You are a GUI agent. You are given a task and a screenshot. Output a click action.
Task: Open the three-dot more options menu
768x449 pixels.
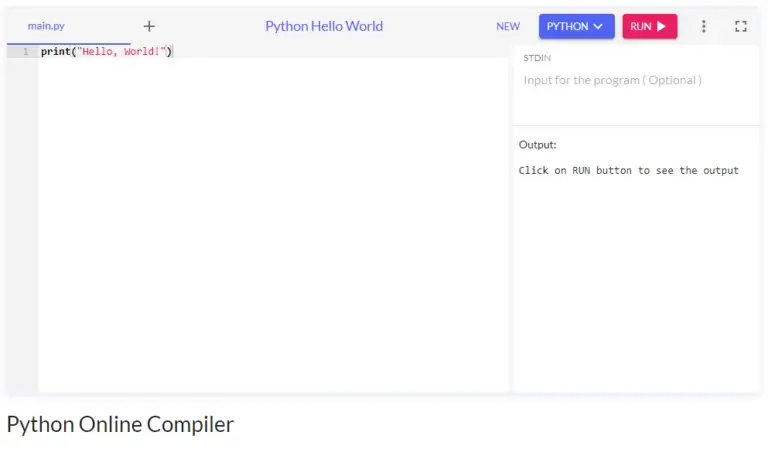coord(703,26)
